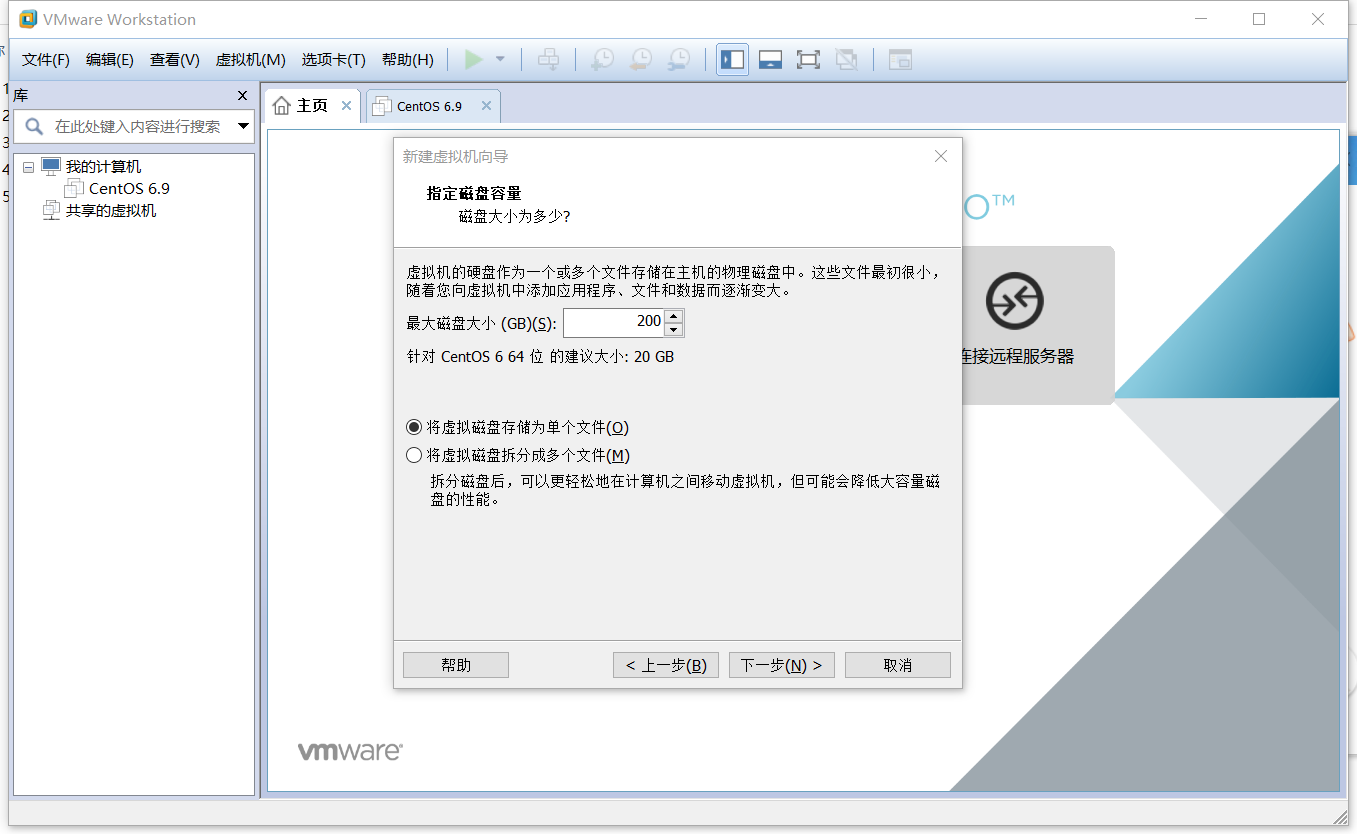Screen dimensions: 1357x834
Task: Click the max disk size input field
Action: 613,323
